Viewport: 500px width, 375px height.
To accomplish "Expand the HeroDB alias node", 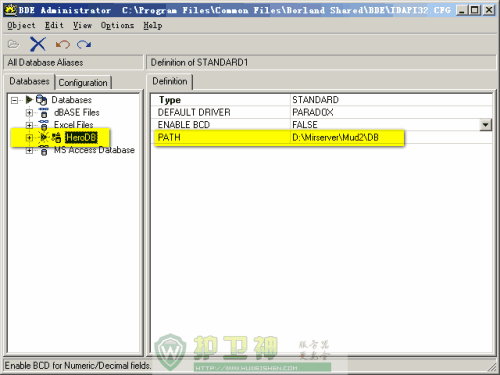I will [29, 138].
